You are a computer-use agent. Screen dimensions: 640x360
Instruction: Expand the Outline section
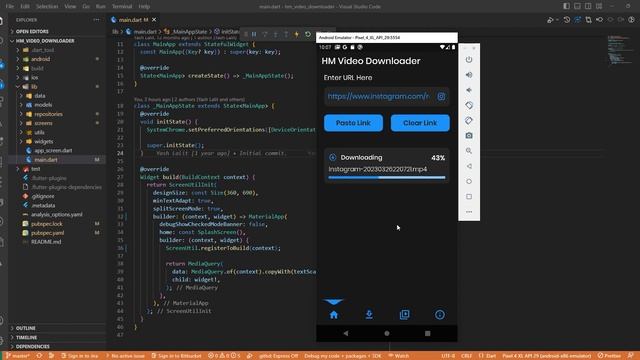coord(26,328)
